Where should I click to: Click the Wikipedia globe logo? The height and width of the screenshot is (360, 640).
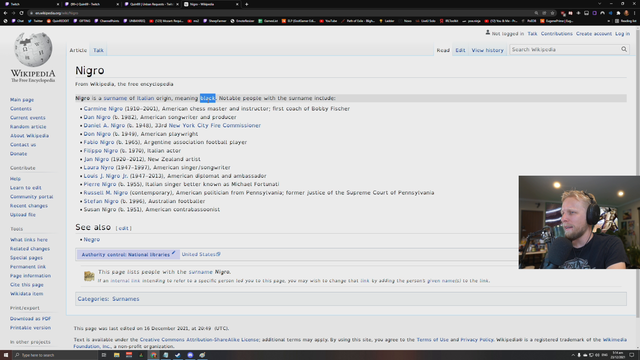click(x=33, y=49)
